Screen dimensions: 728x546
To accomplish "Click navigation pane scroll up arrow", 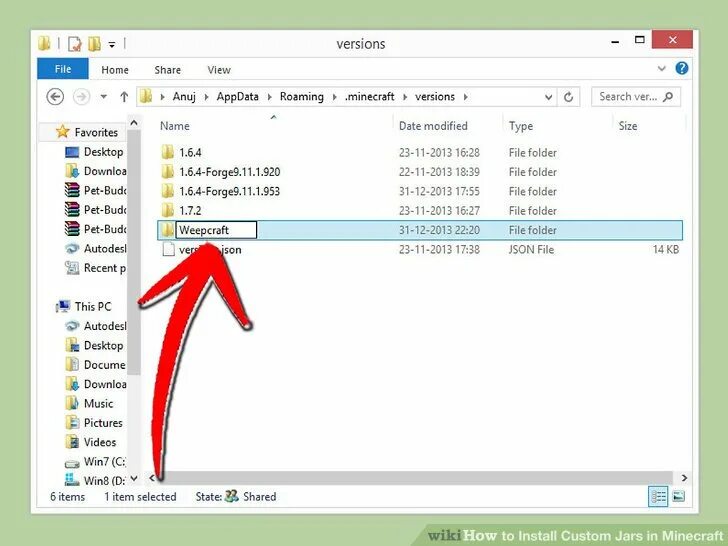I will pyautogui.click(x=134, y=123).
